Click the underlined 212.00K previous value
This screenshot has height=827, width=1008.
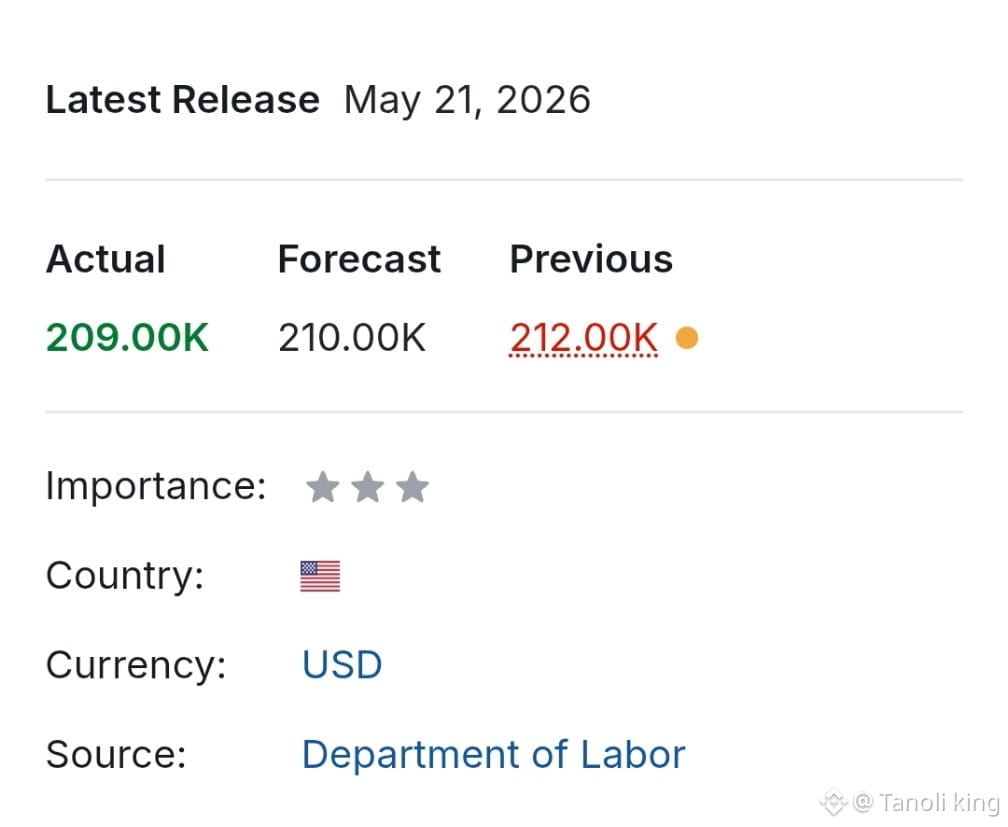(x=584, y=338)
